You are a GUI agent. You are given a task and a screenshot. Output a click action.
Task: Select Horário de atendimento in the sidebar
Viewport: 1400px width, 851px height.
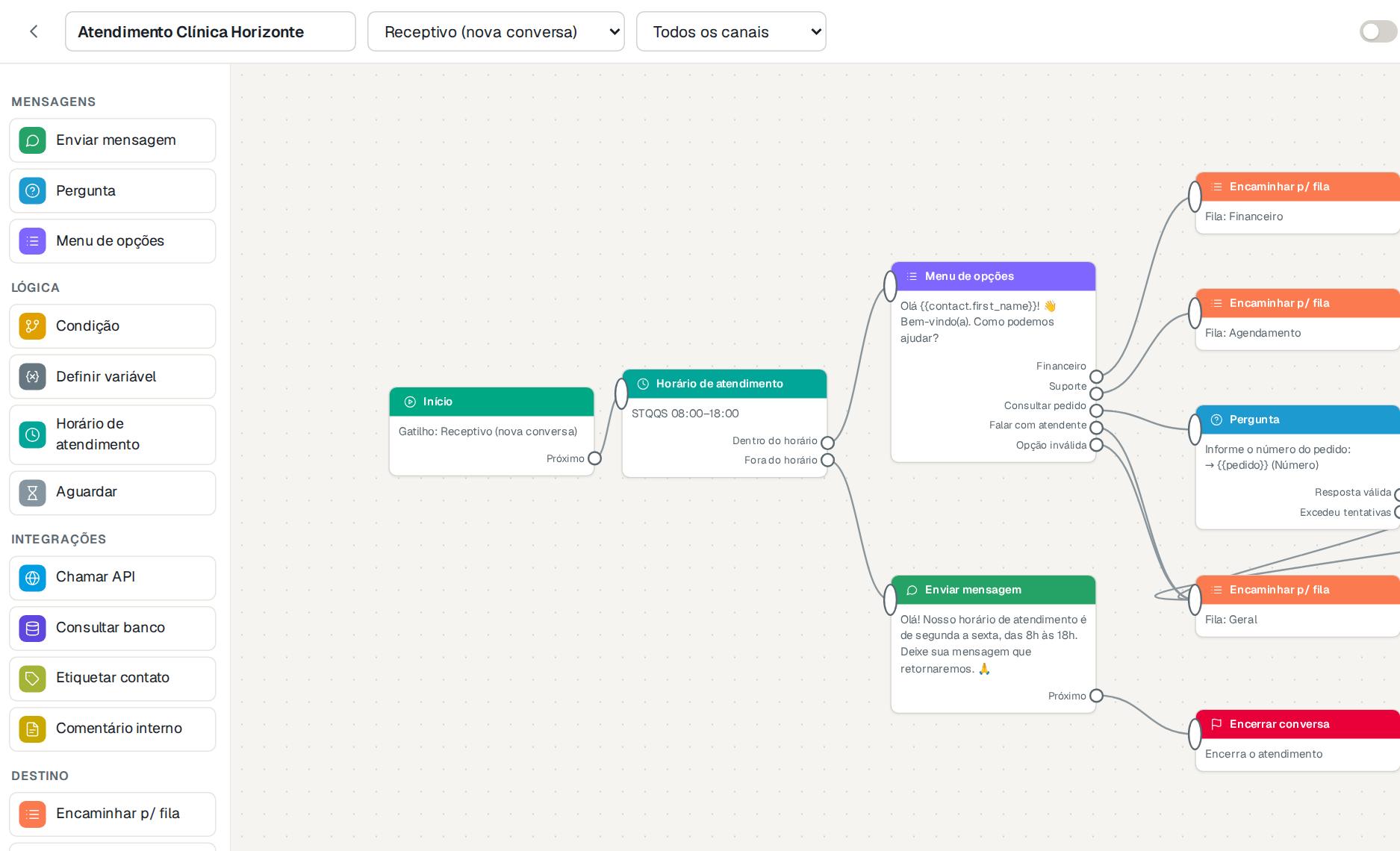point(113,434)
